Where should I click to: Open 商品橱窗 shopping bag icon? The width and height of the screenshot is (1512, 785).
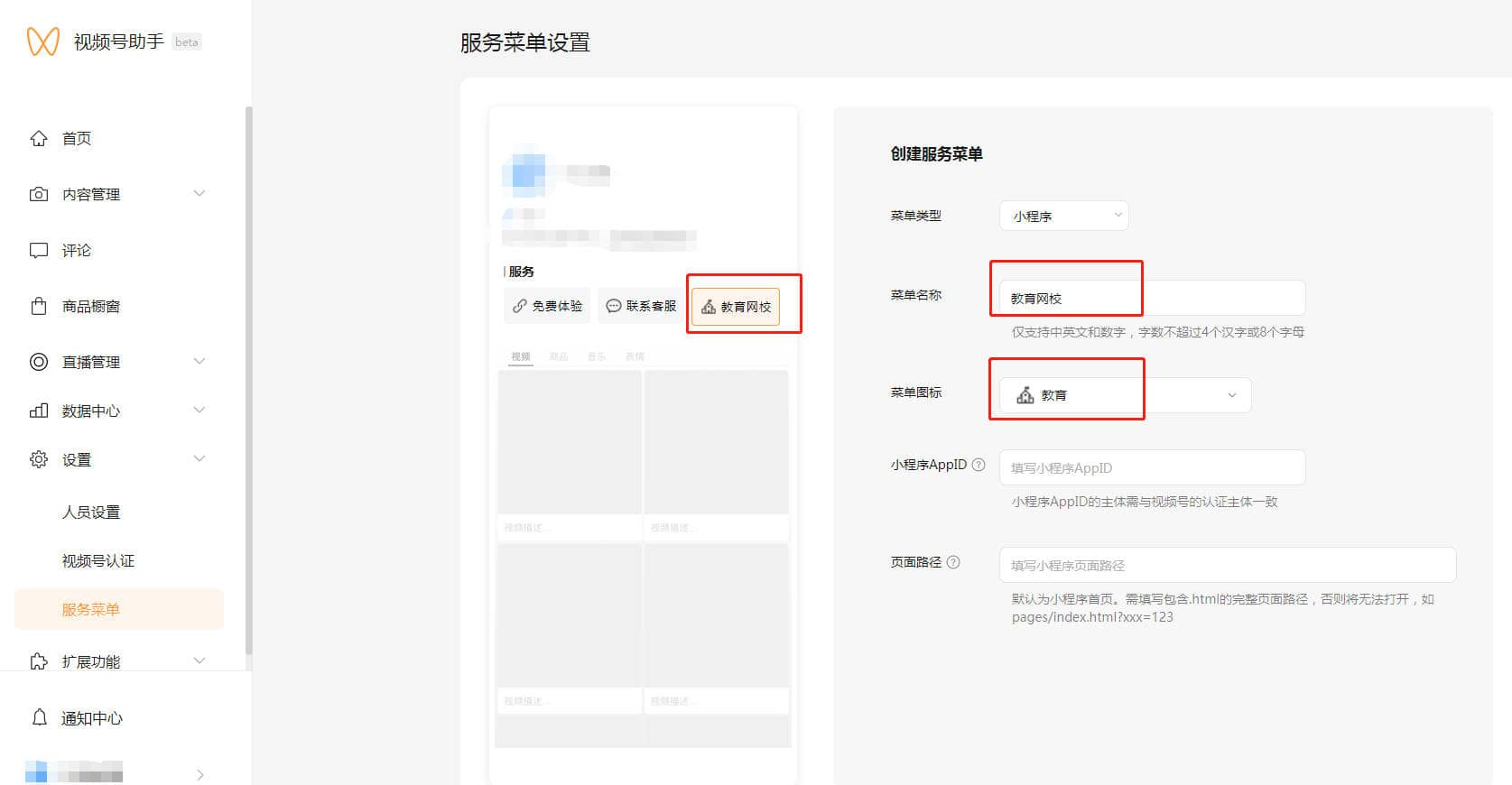pos(39,306)
